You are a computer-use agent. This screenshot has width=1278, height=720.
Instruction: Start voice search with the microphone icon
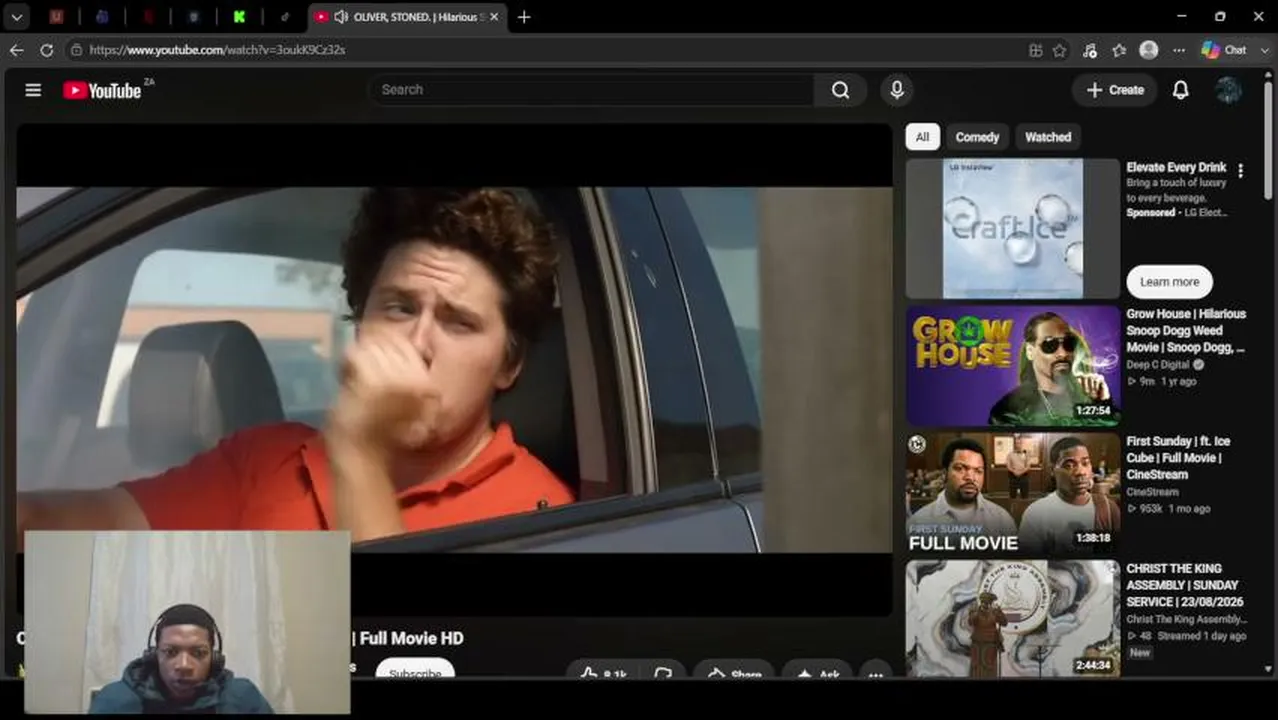(897, 90)
